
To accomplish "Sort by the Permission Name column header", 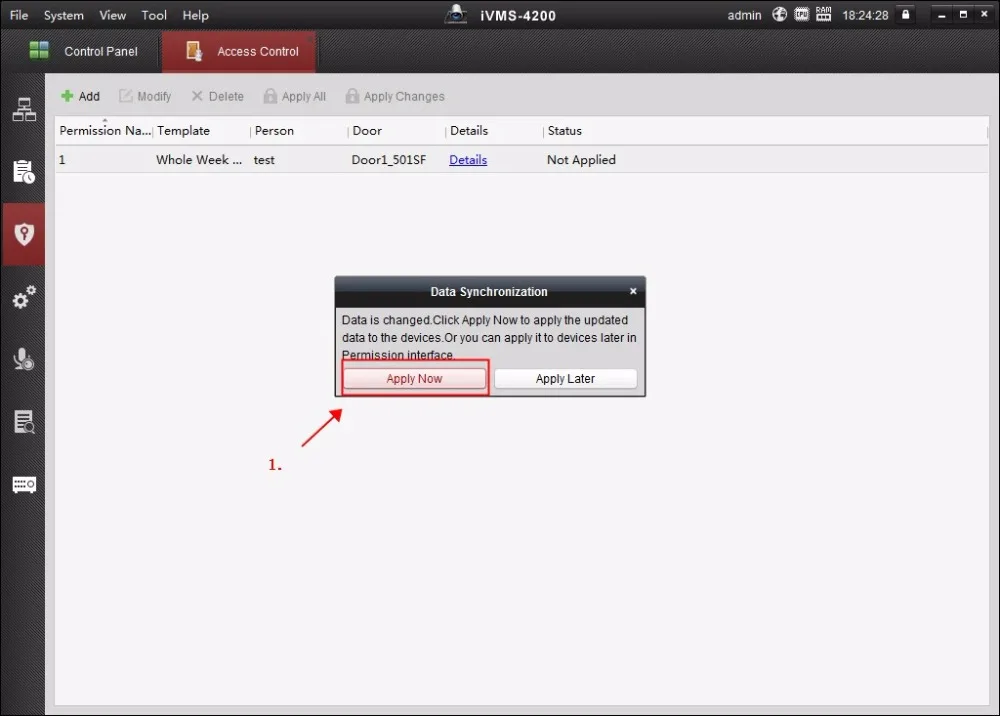I will point(105,131).
